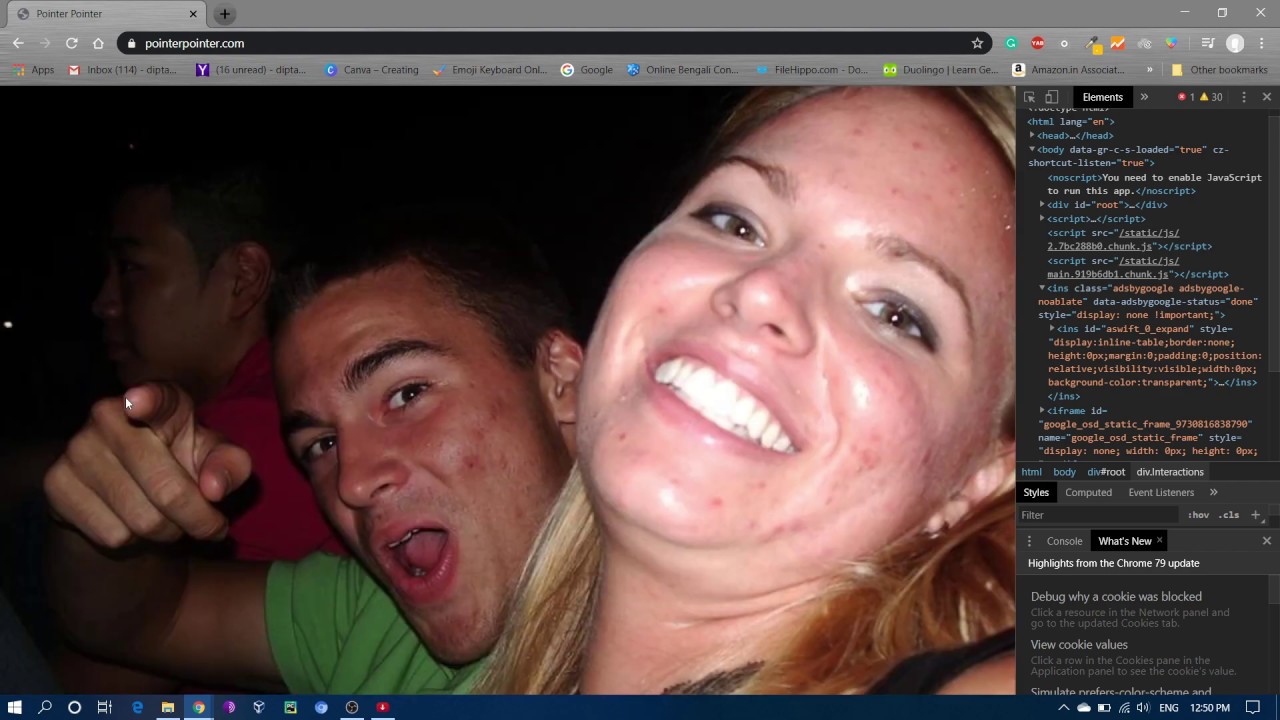The height and width of the screenshot is (720, 1280).
Task: Switch to the Computed tab
Action: coord(1088,492)
